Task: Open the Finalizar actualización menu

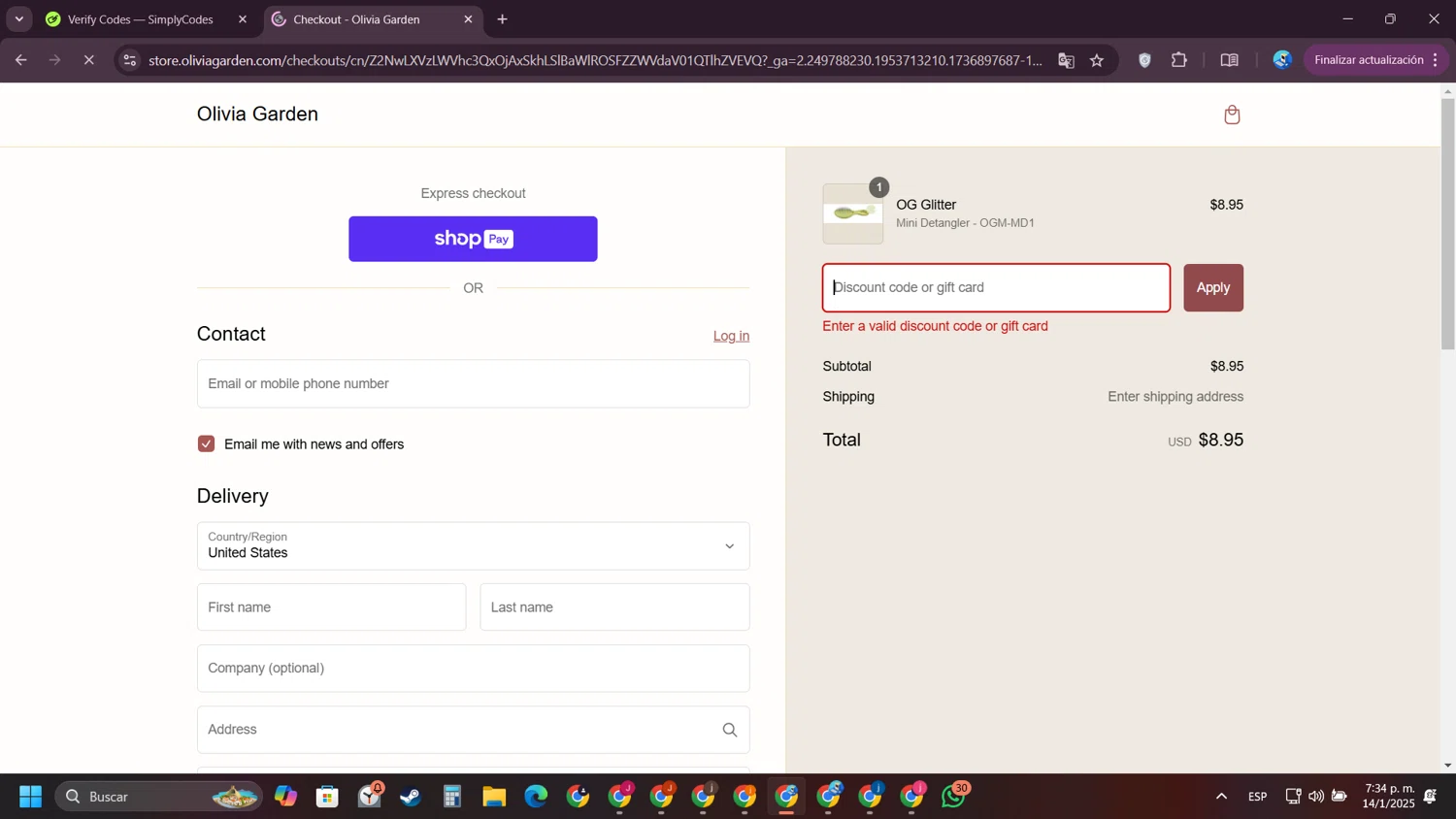Action: tap(1376, 60)
